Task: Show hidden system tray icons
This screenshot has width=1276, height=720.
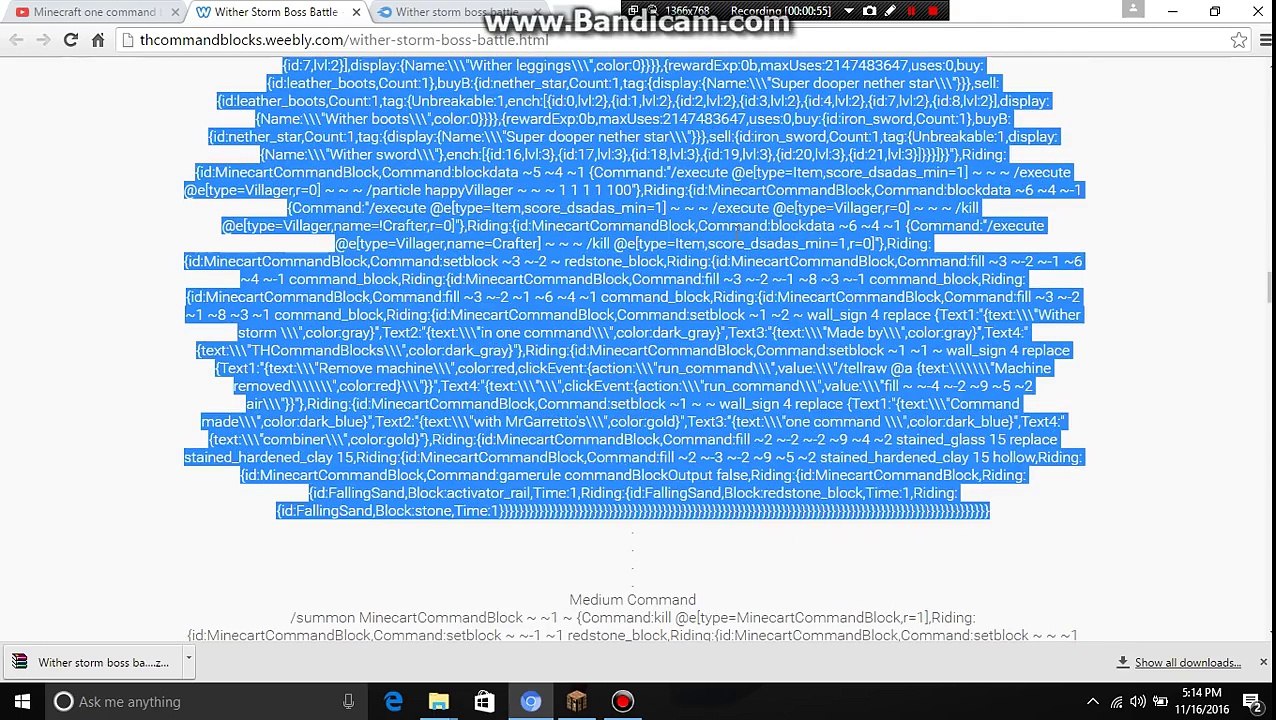Action: (1093, 702)
